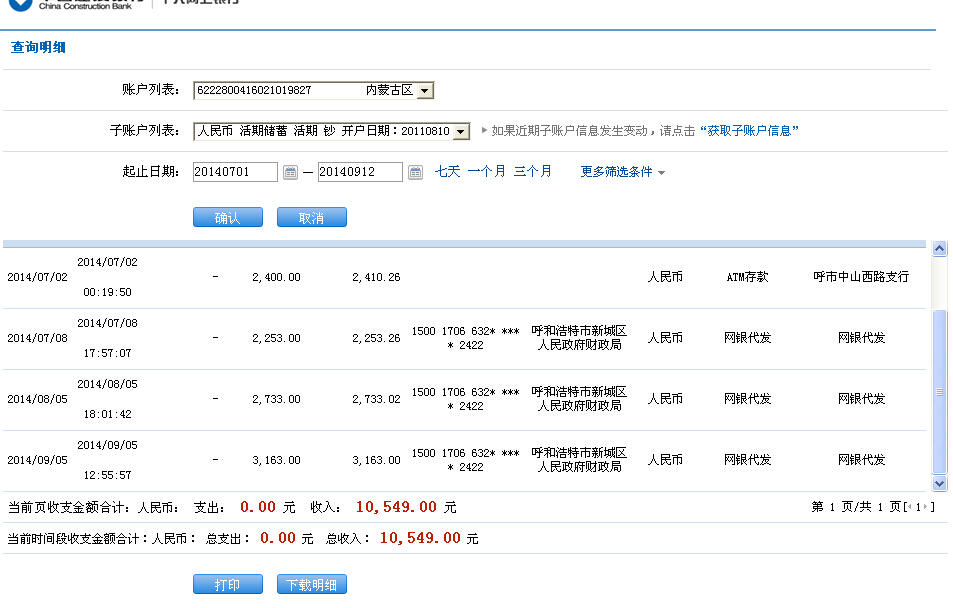953x608 pixels.
Task: Click the current page income total 10,549.00
Action: 396,507
